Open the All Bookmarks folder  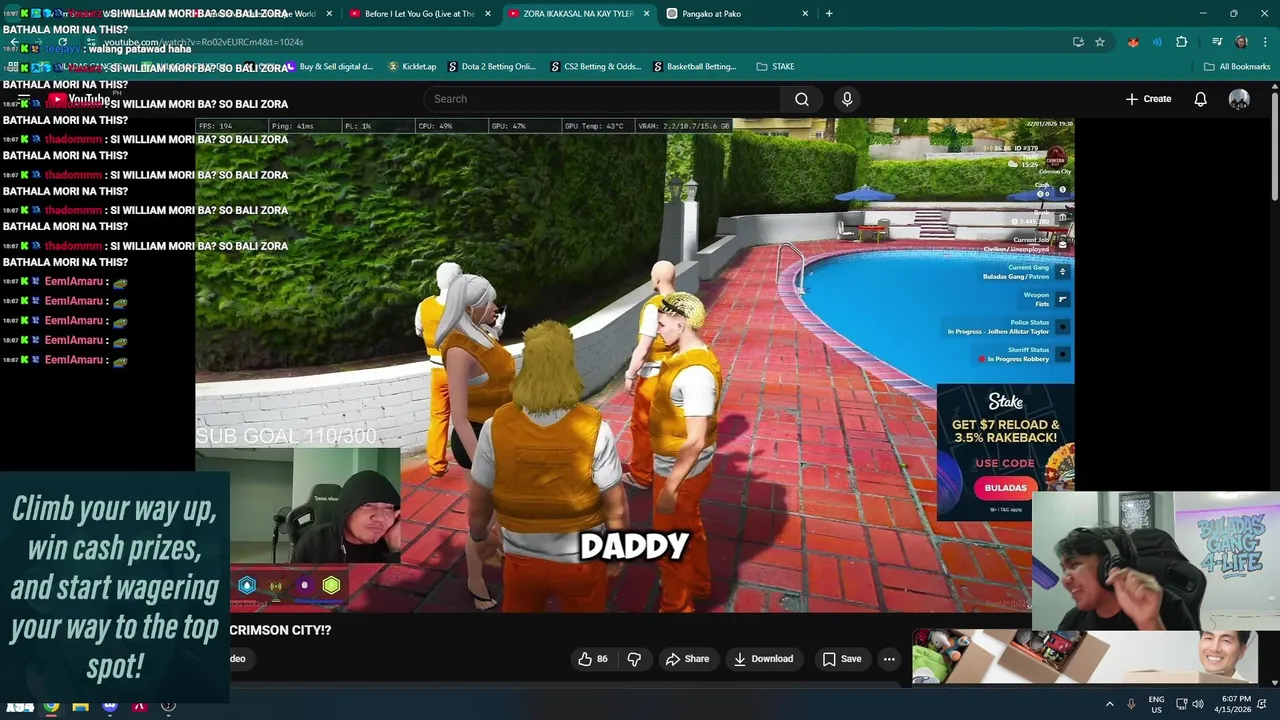1237,67
